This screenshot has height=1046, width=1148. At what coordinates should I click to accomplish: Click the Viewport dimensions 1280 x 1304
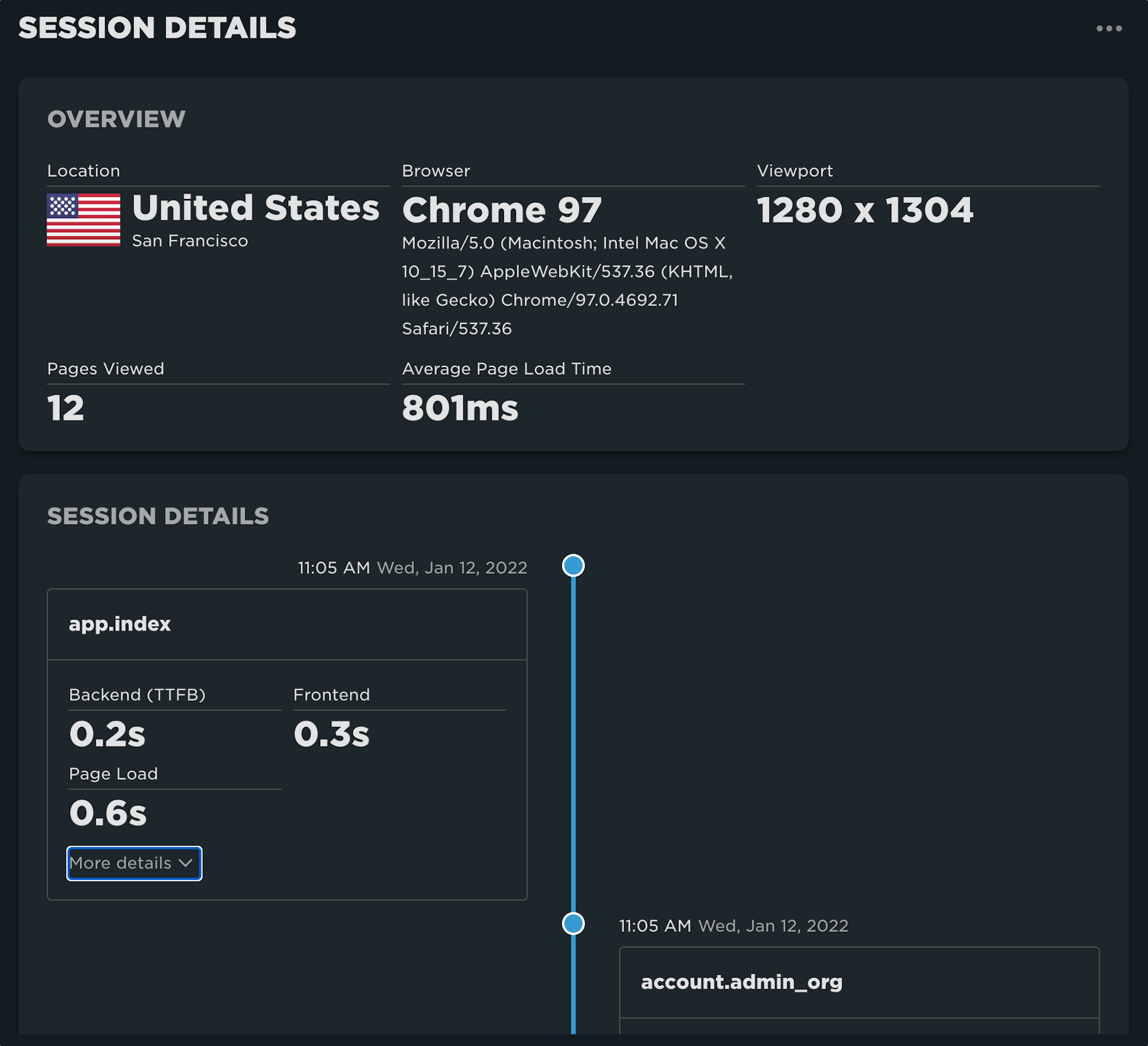pos(866,211)
